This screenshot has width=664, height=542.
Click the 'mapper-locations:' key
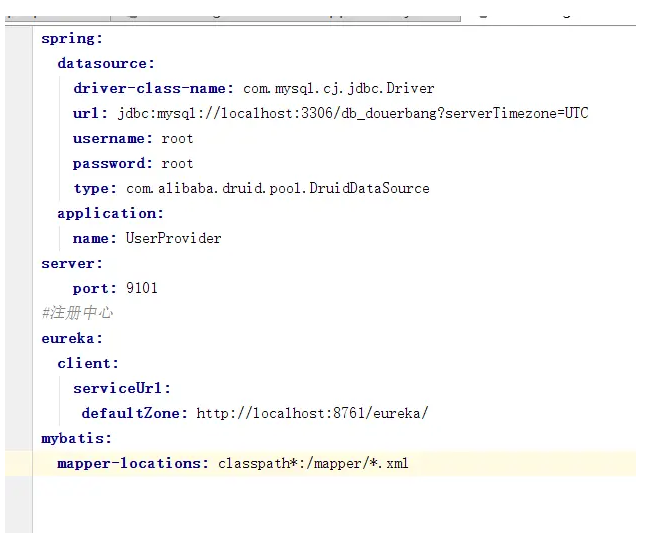[x=133, y=463]
